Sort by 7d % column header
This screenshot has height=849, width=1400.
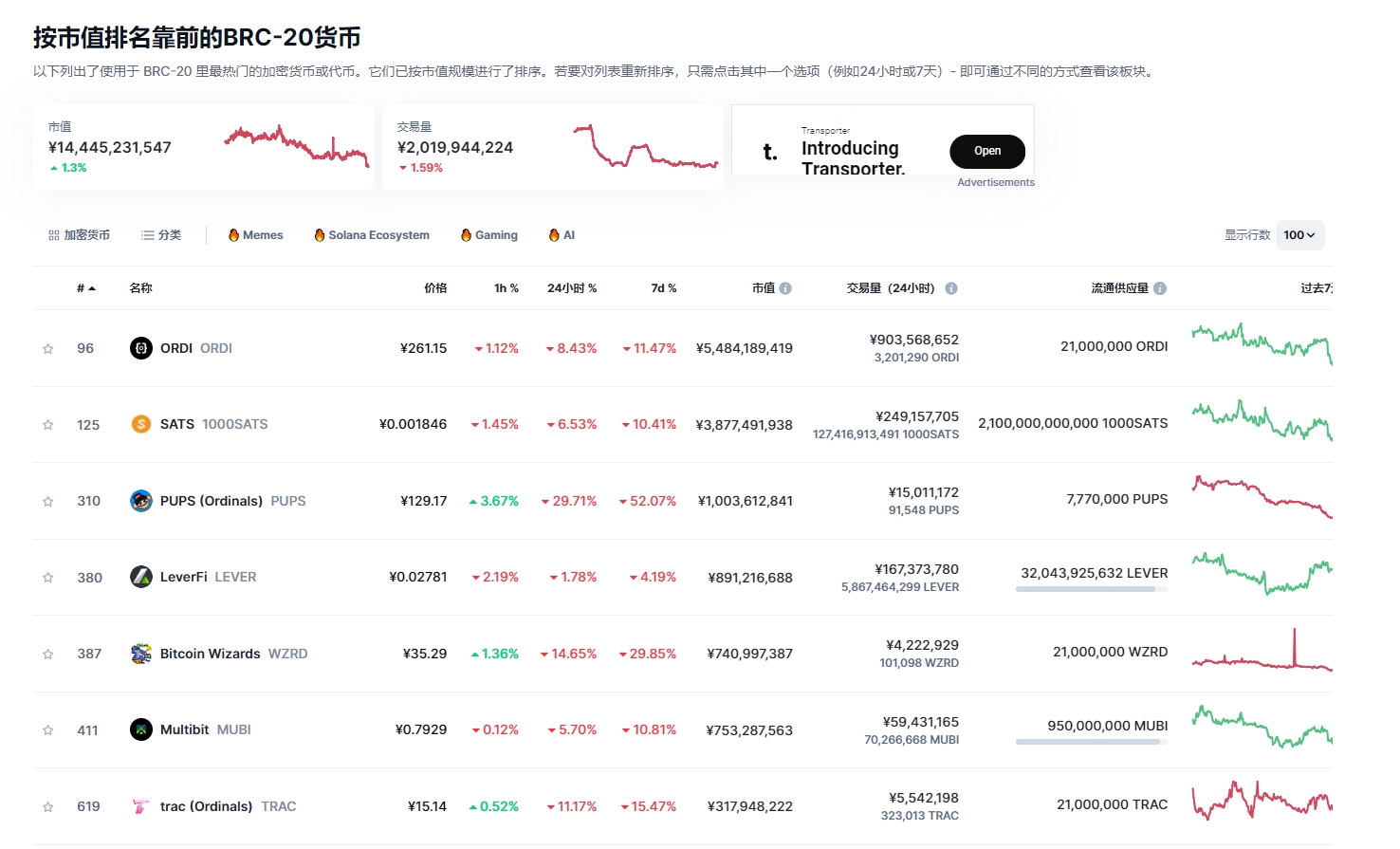tap(664, 288)
